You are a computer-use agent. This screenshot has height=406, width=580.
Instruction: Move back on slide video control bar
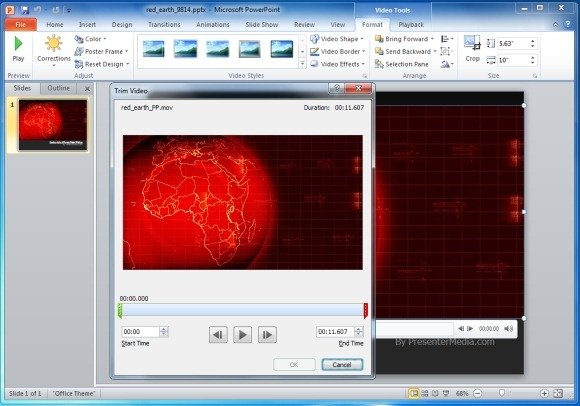pos(461,328)
